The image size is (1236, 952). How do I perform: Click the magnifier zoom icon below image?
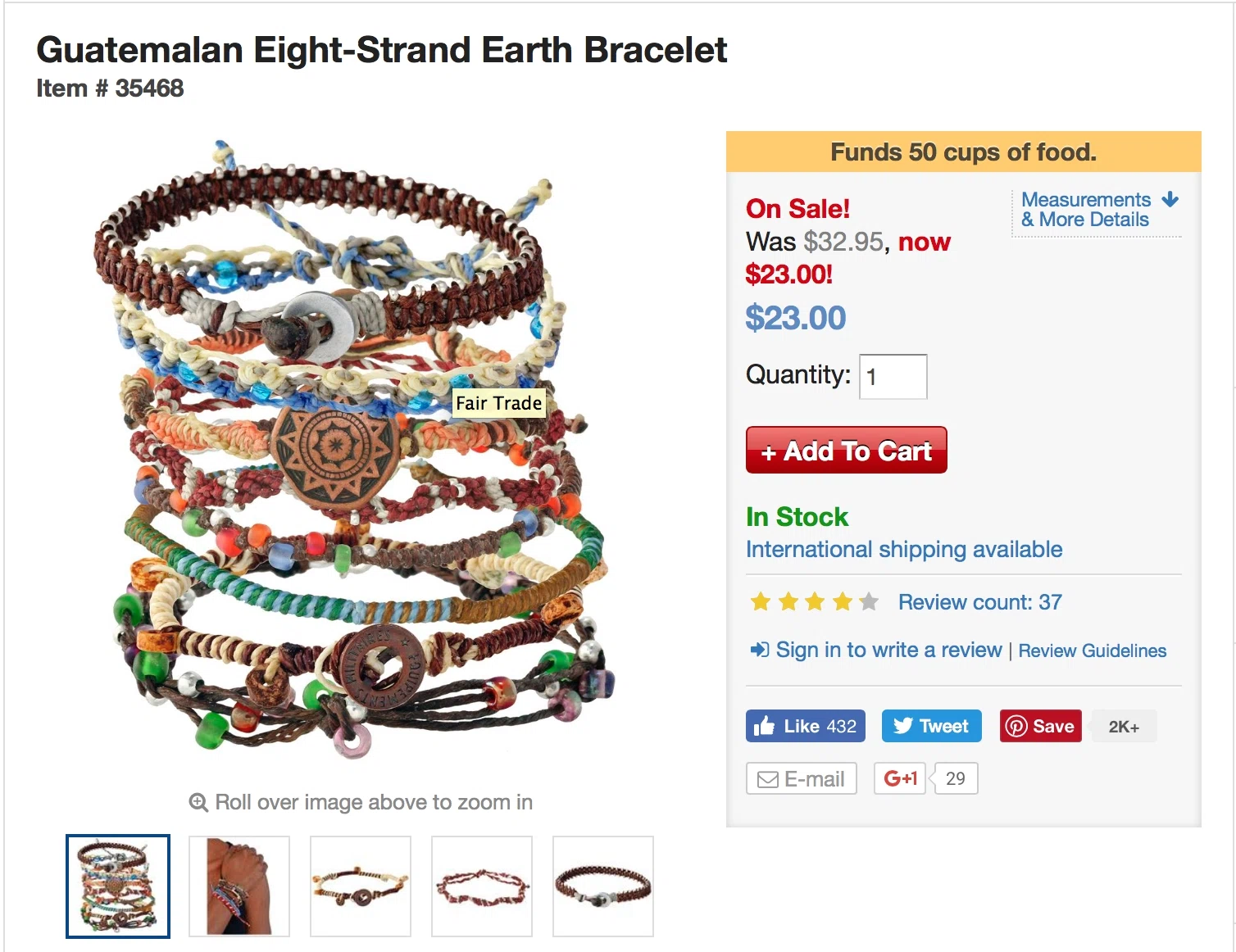click(198, 802)
